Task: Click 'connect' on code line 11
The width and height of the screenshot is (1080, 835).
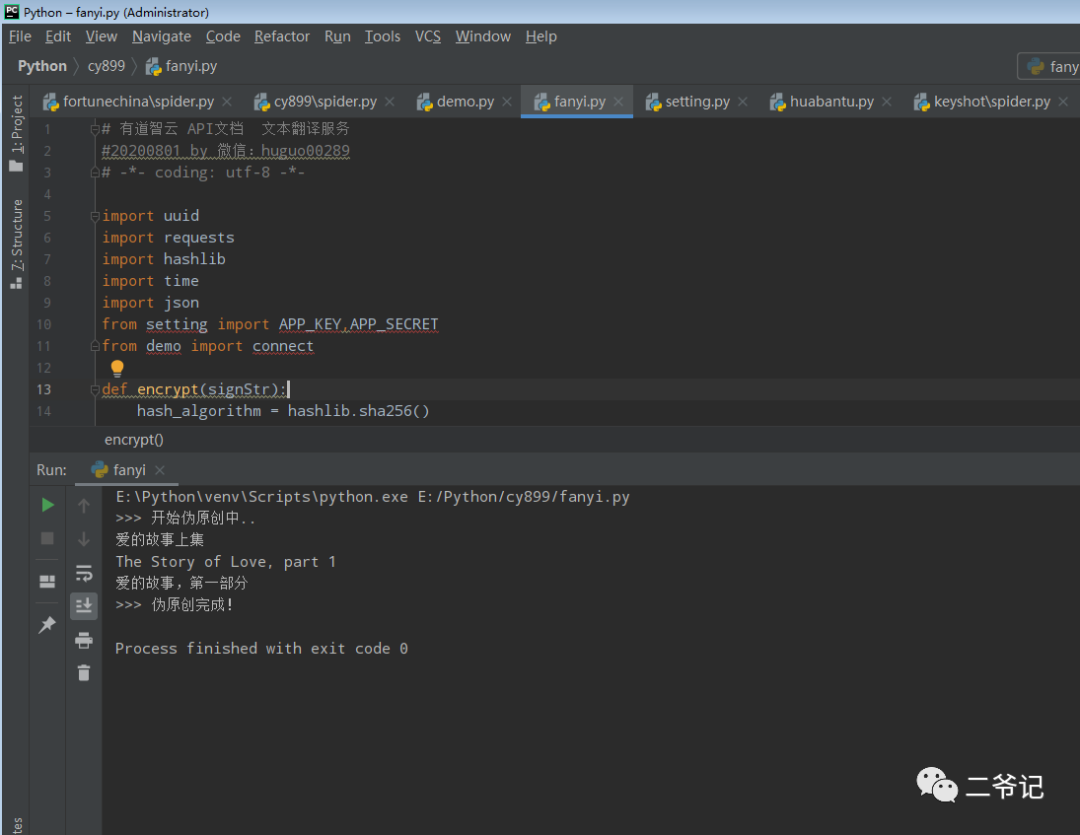Action: (x=282, y=346)
